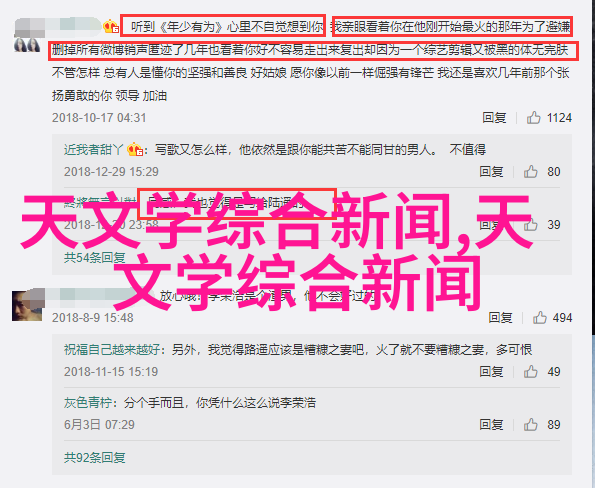Screen dimensions: 595x488
Task: Open 祝福自己越来越好's user profile
Action: (112, 349)
